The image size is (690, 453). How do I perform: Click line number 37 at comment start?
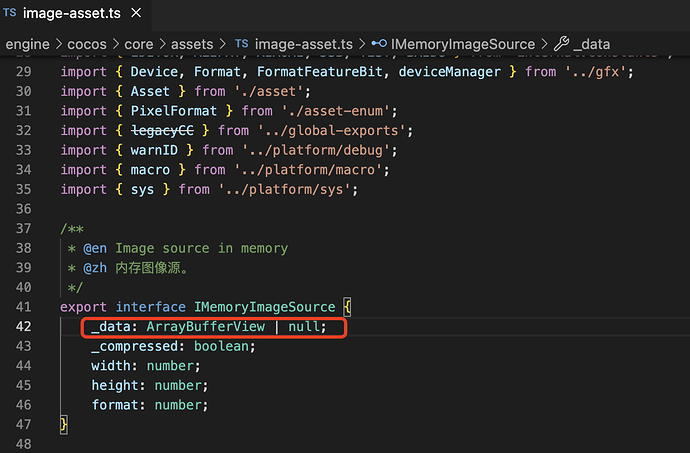(x=25, y=228)
